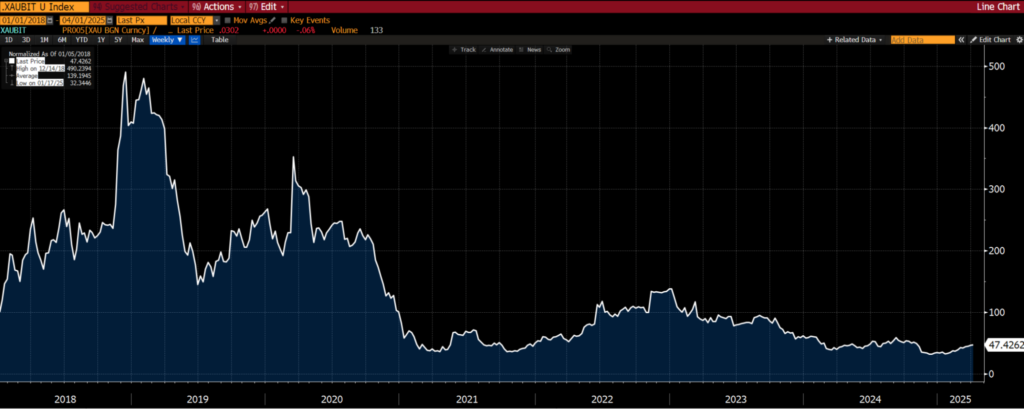Toggle the Last Price legend checkbox

[x=12, y=61]
